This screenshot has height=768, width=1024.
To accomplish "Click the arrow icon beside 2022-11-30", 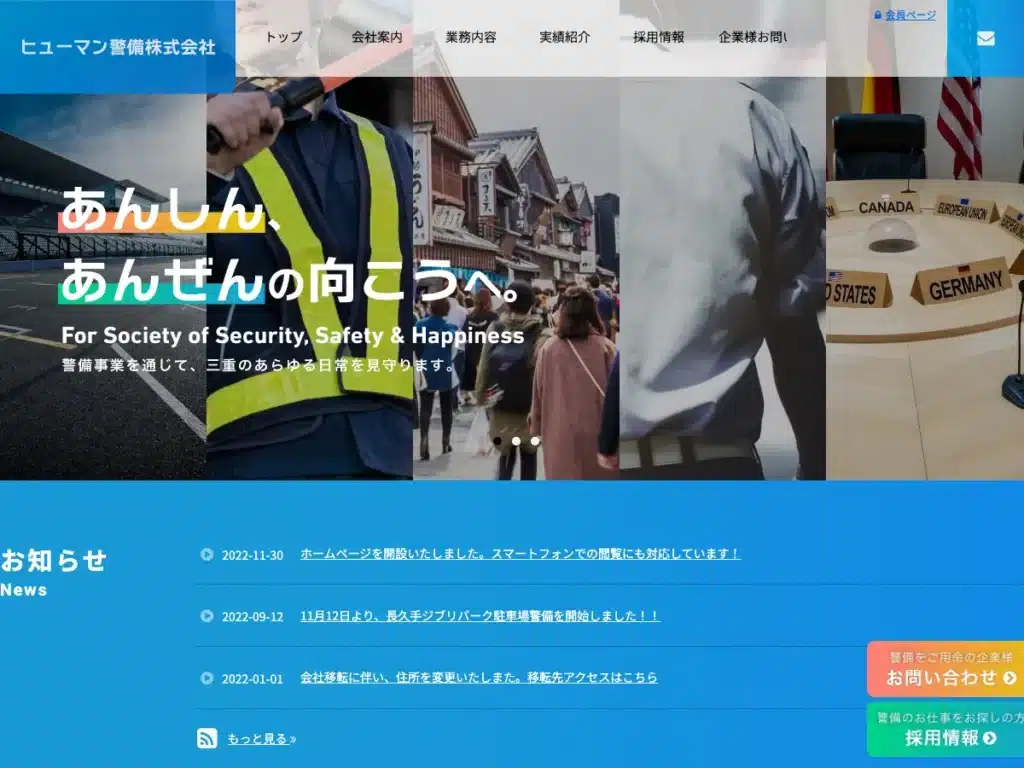I will click(x=206, y=554).
